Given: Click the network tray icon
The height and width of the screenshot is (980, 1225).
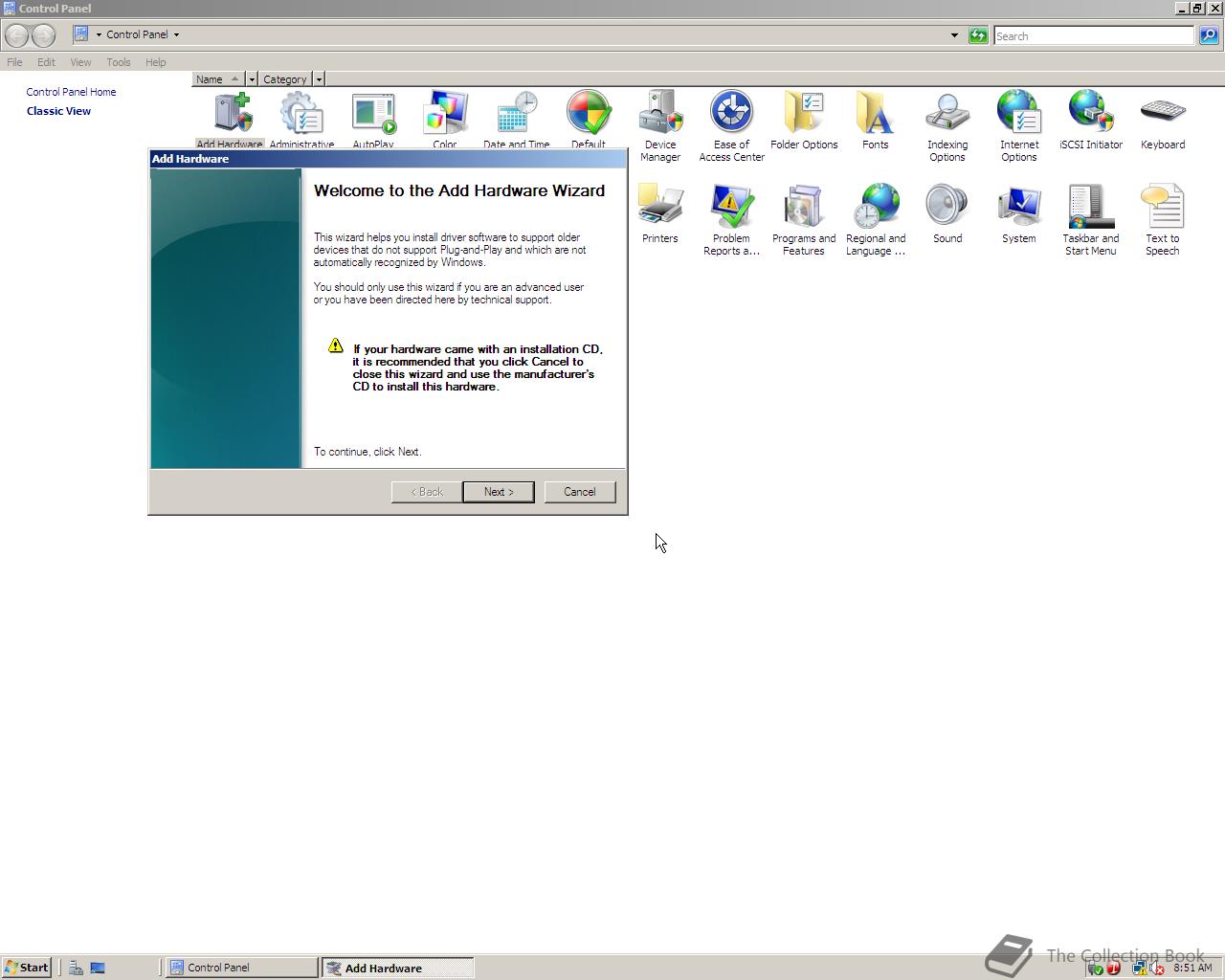Looking at the screenshot, I should (x=1140, y=968).
